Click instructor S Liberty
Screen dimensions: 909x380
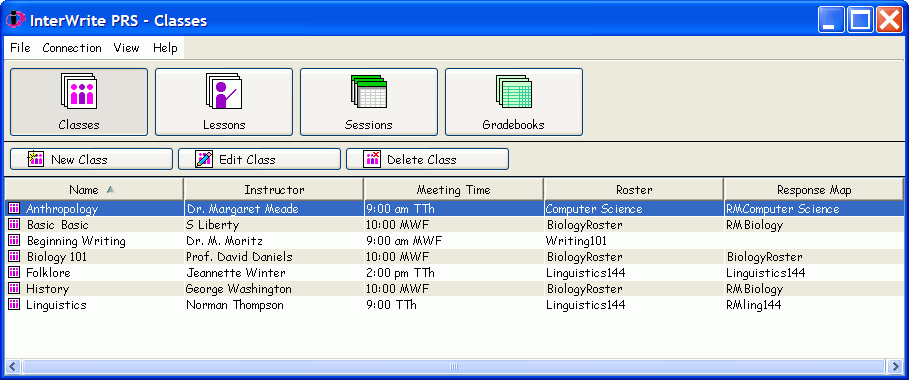pyautogui.click(x=212, y=225)
